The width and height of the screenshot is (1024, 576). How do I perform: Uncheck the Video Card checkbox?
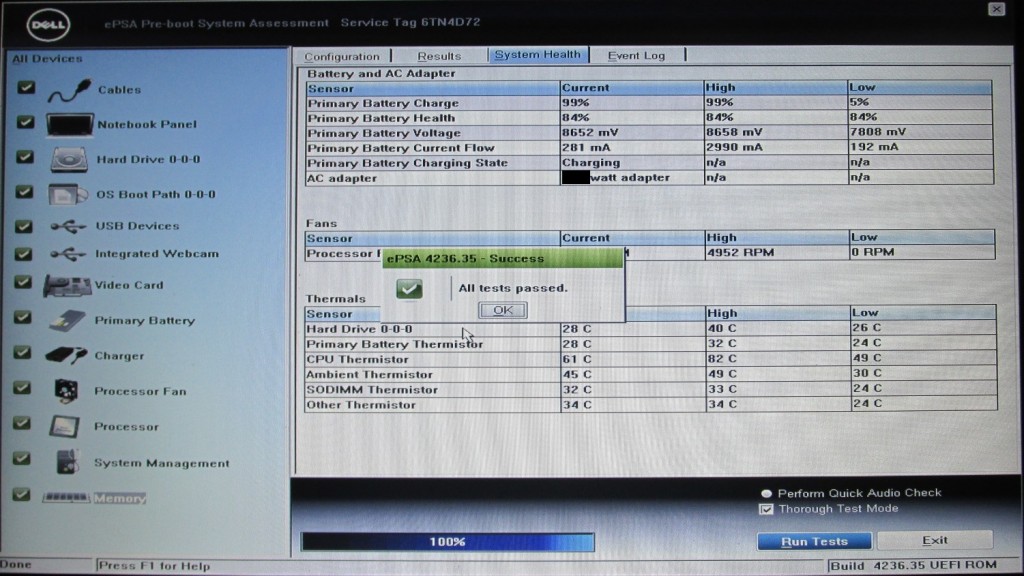point(23,282)
